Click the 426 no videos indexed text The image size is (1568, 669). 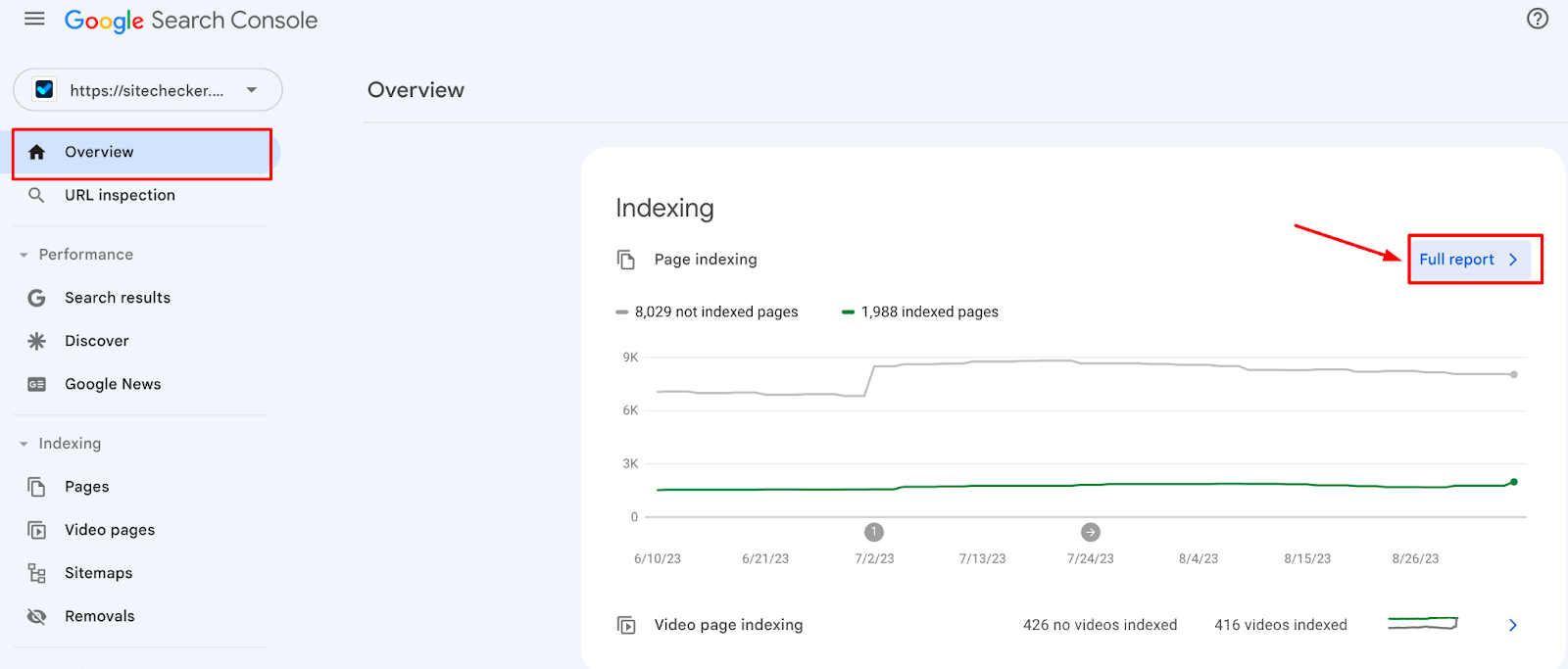[x=1100, y=625]
